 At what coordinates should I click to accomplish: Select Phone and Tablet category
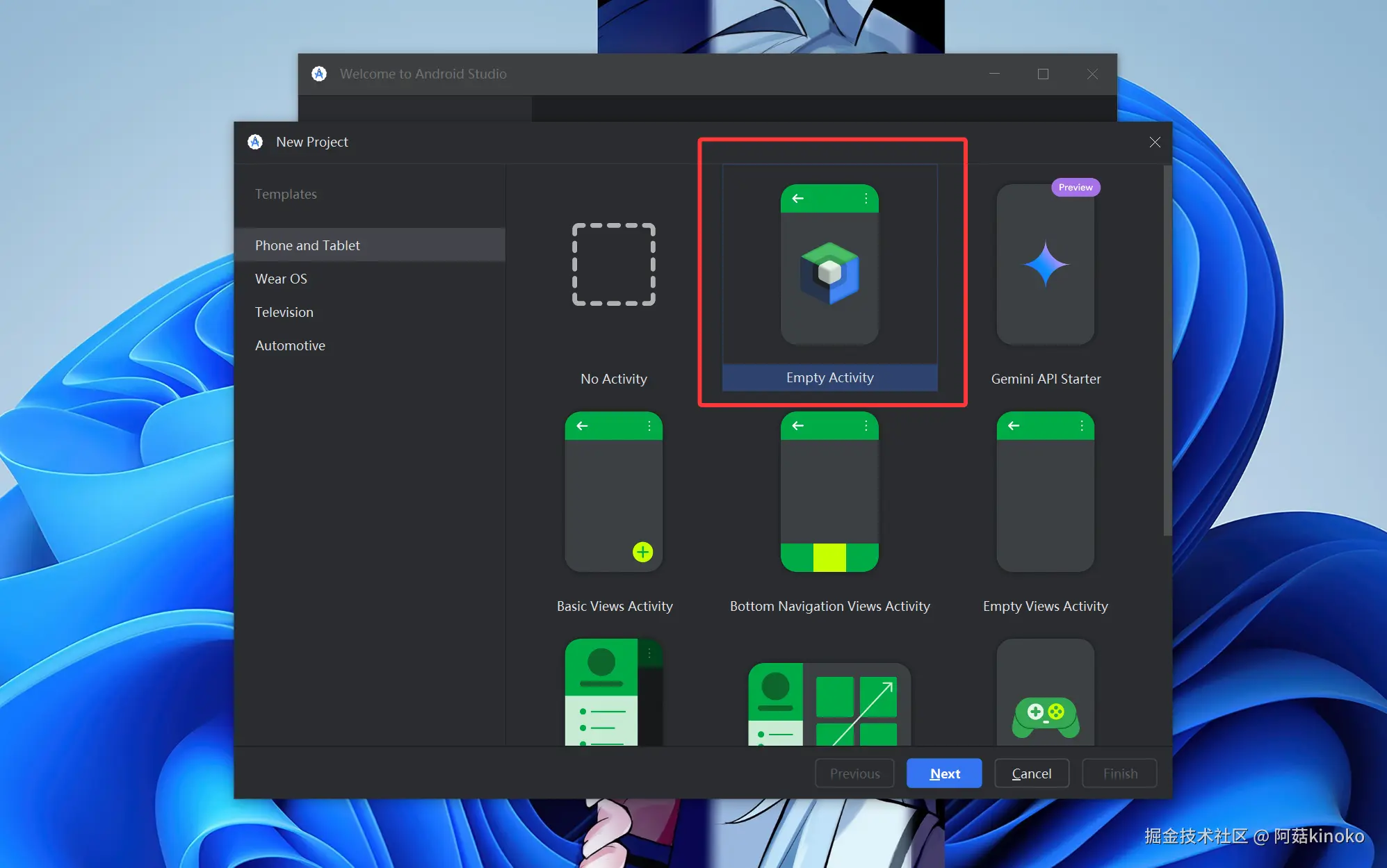tap(307, 245)
